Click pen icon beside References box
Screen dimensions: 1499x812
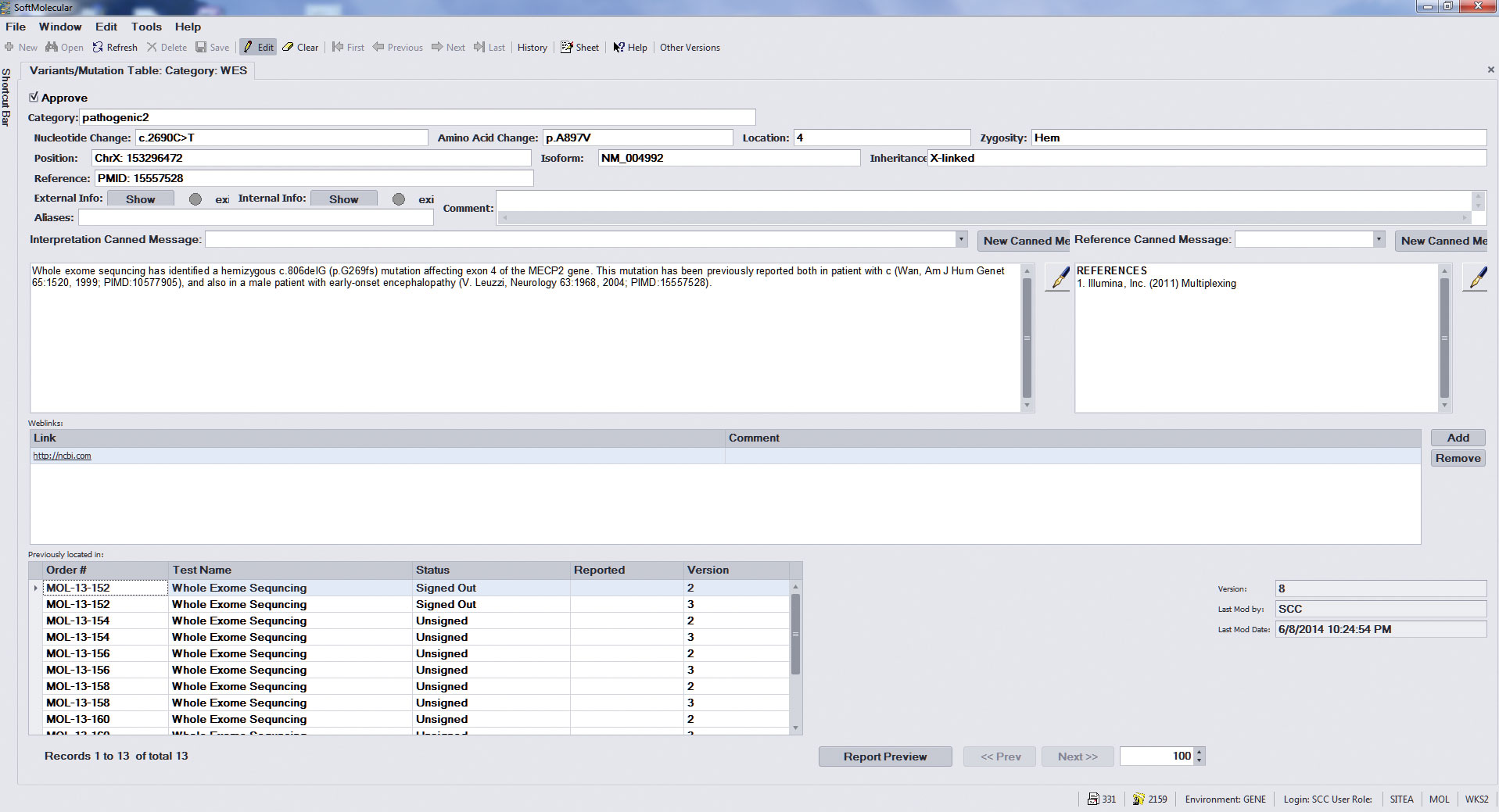click(x=1475, y=277)
